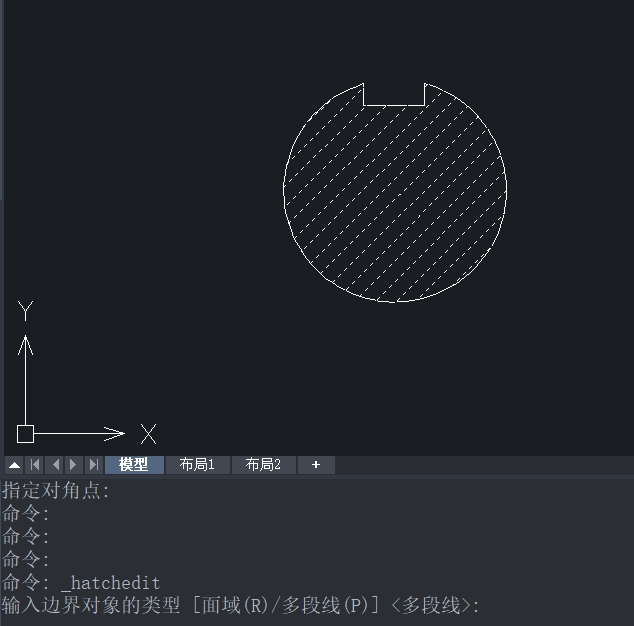Open the 布局2 layout tab
Screen dimensions: 634x626
coord(263,465)
